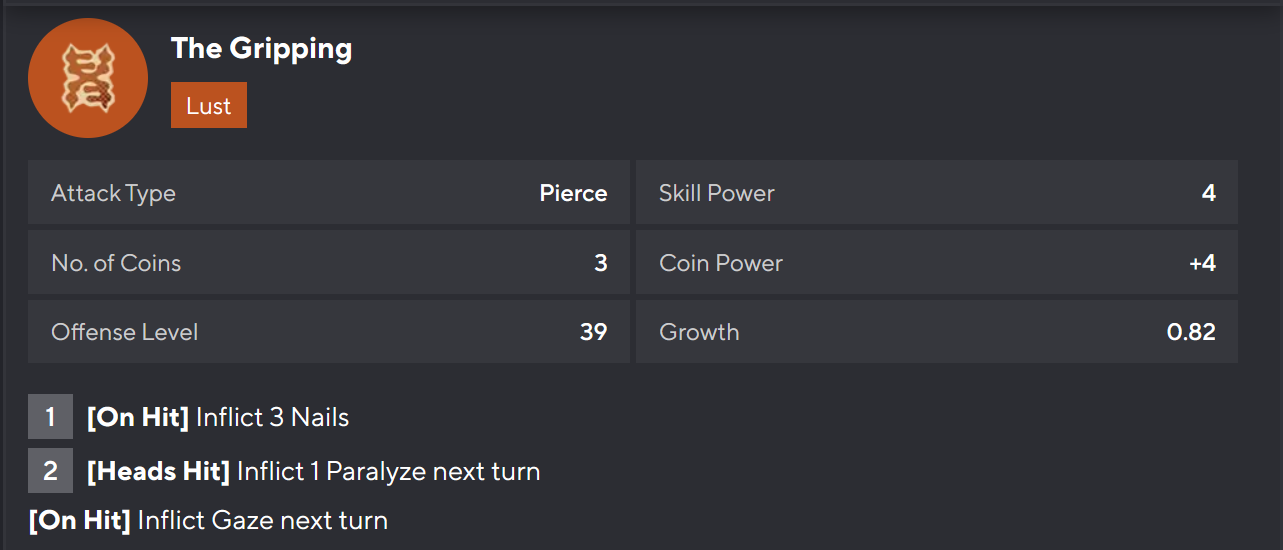This screenshot has width=1283, height=550.
Task: Click the coin 2 number badge
Action: pyautogui.click(x=50, y=470)
